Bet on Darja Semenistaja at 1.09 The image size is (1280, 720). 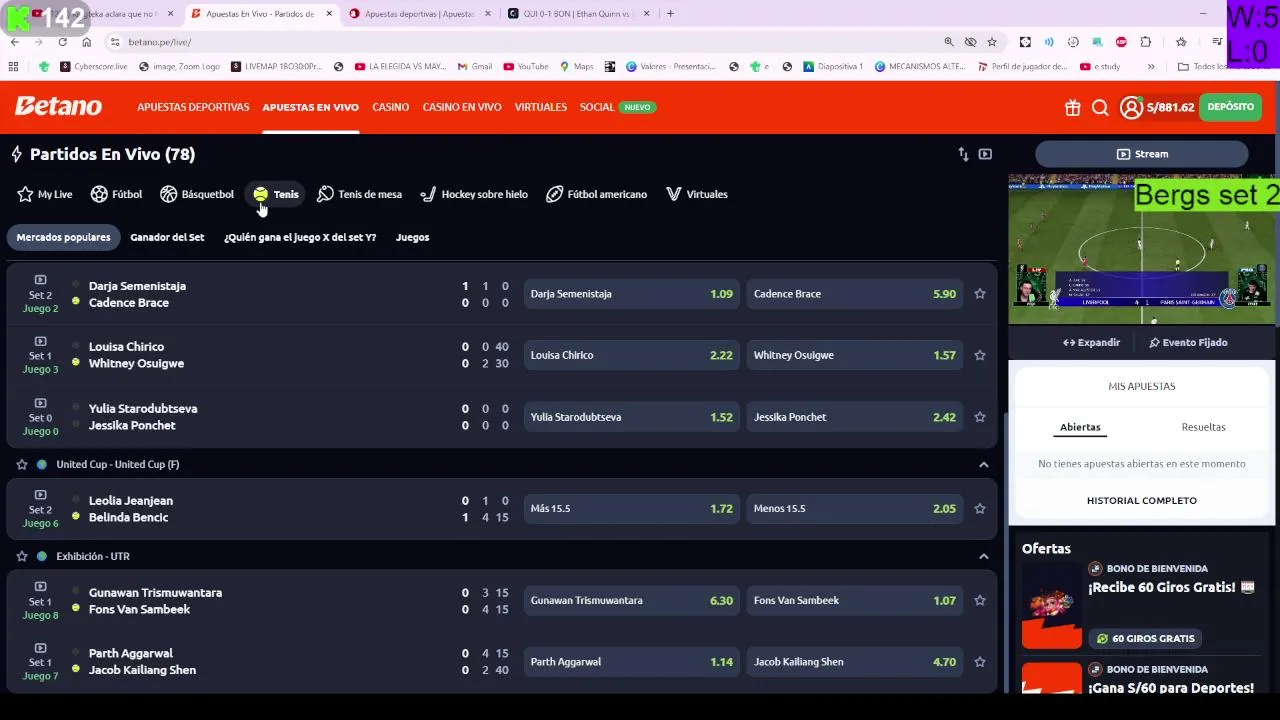631,294
